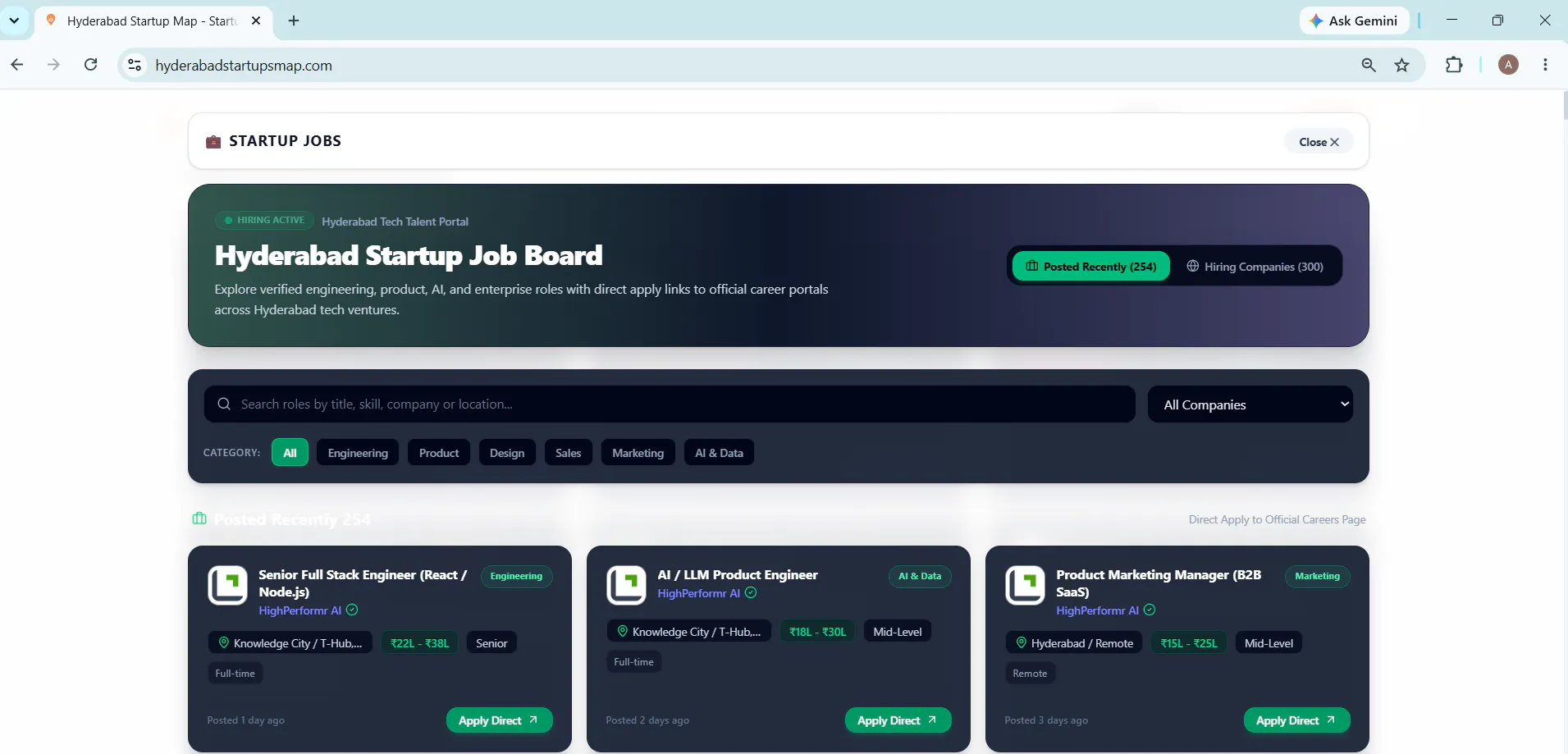Click the browser forward arrow

(53, 65)
